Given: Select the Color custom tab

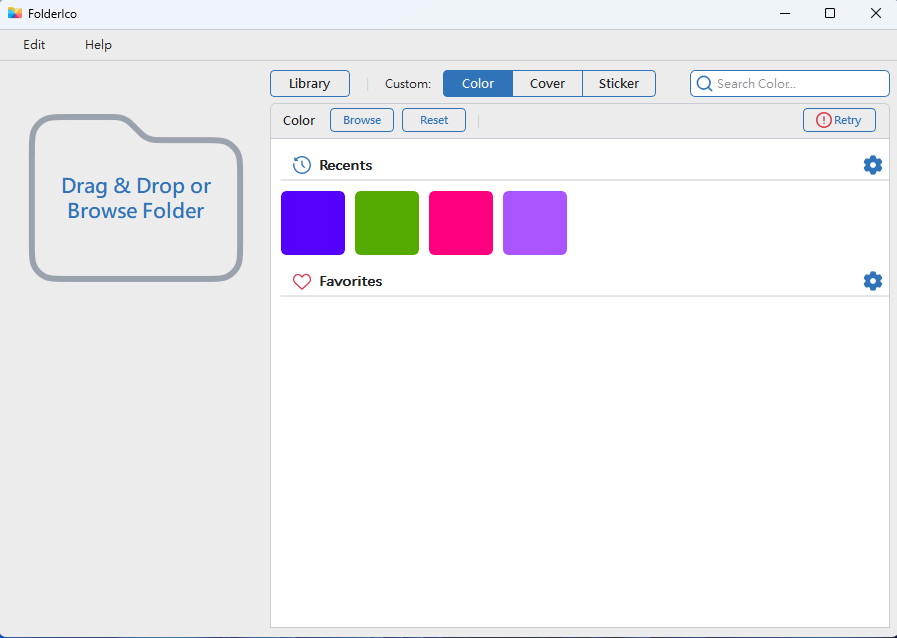Looking at the screenshot, I should (478, 84).
